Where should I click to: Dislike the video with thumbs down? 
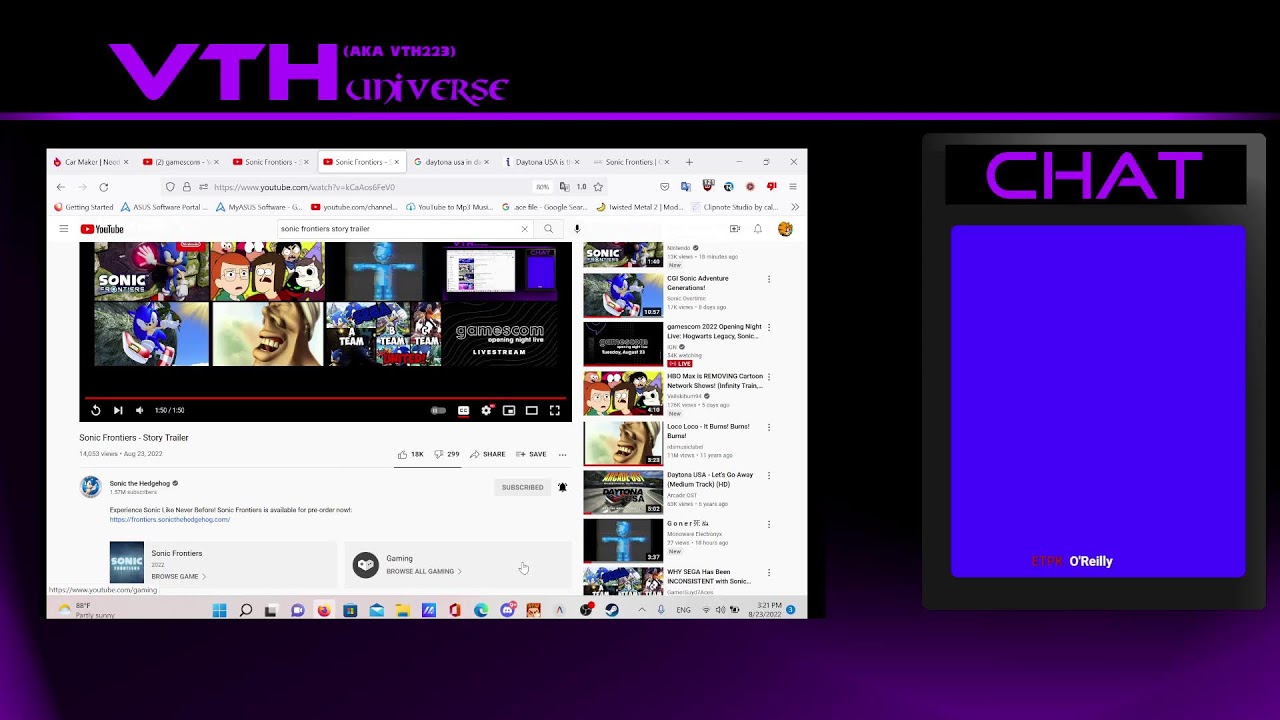tap(446, 454)
